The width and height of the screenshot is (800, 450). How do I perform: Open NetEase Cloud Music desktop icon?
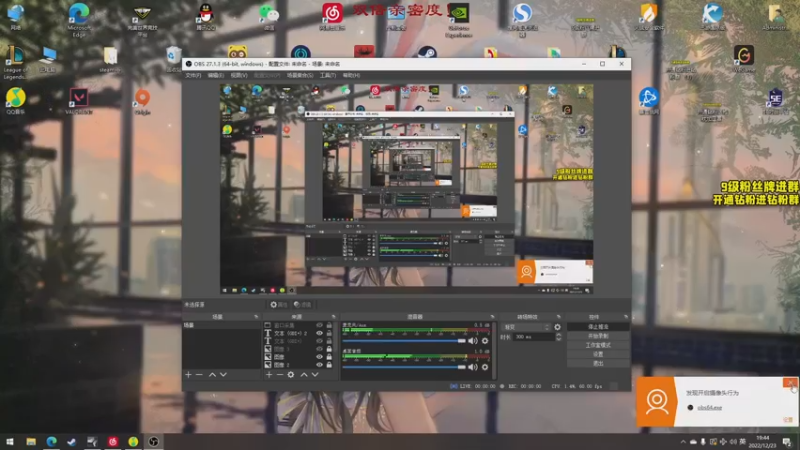332,17
